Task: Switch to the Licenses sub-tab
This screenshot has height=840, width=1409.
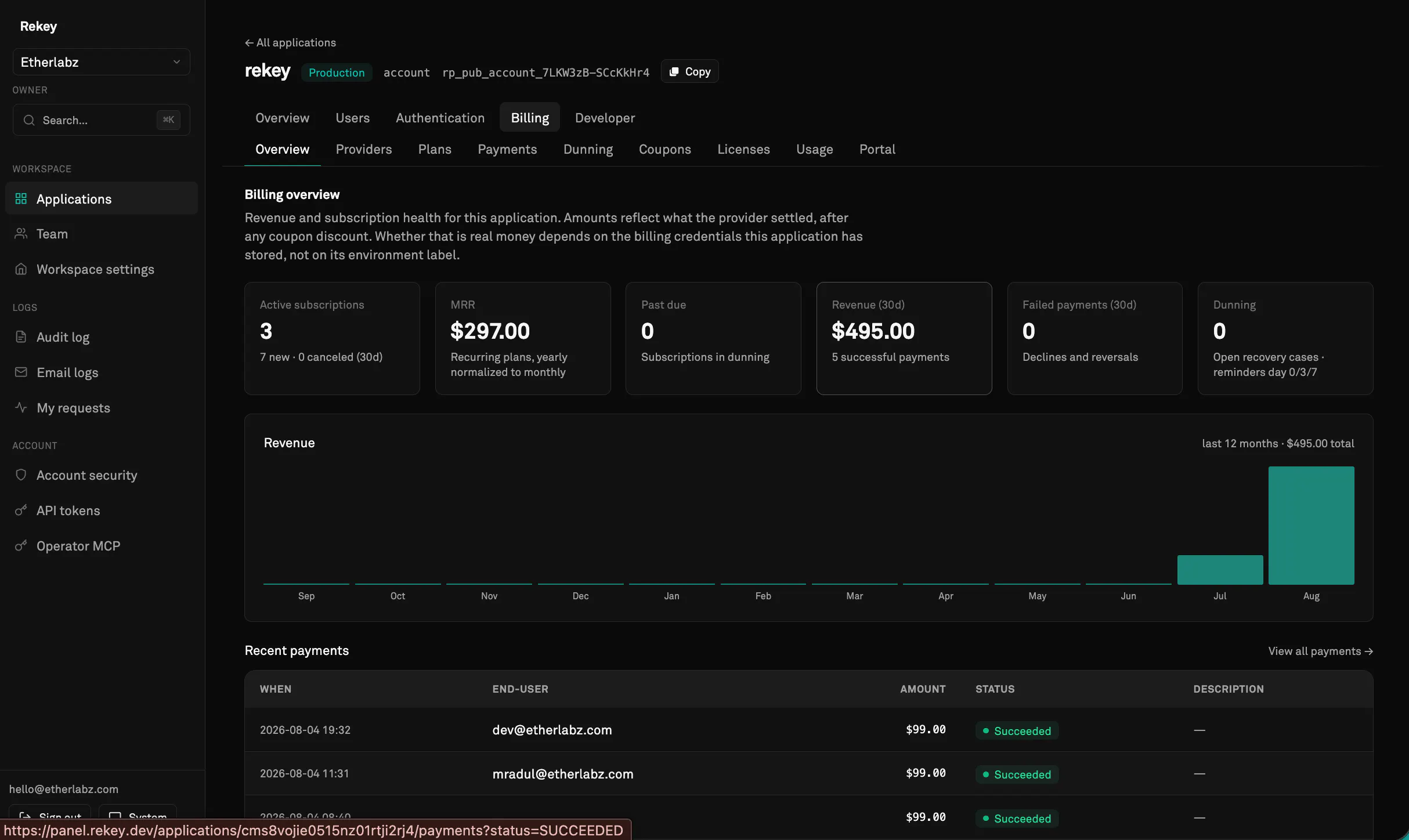Action: (x=743, y=149)
